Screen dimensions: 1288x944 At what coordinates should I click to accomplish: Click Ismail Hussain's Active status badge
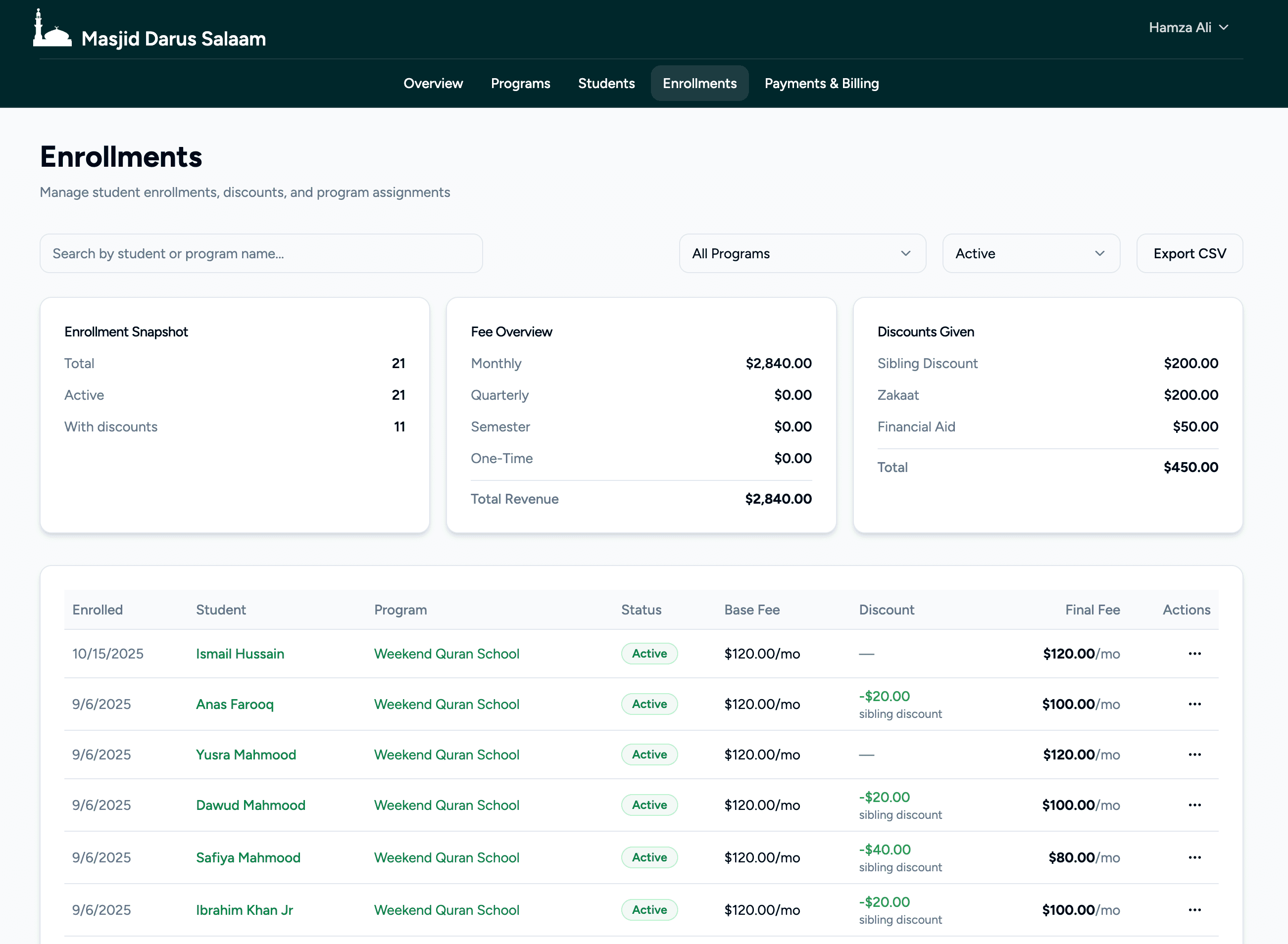(649, 654)
